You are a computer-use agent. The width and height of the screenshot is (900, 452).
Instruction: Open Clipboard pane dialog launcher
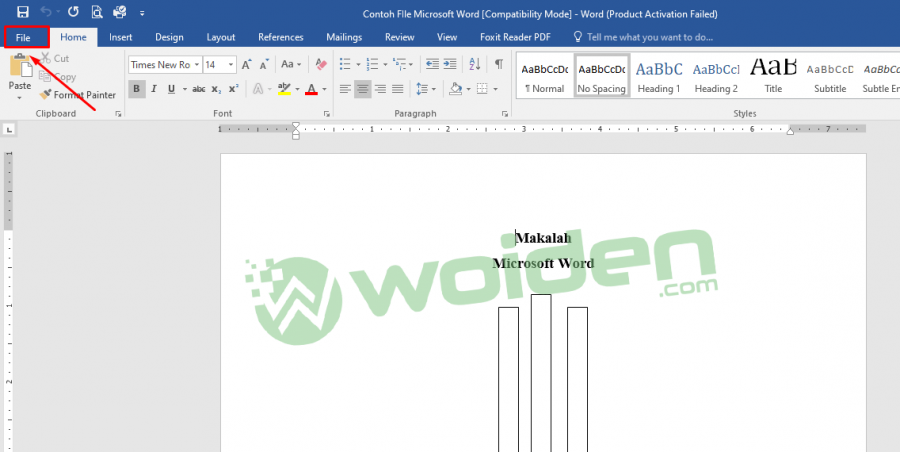point(118,114)
